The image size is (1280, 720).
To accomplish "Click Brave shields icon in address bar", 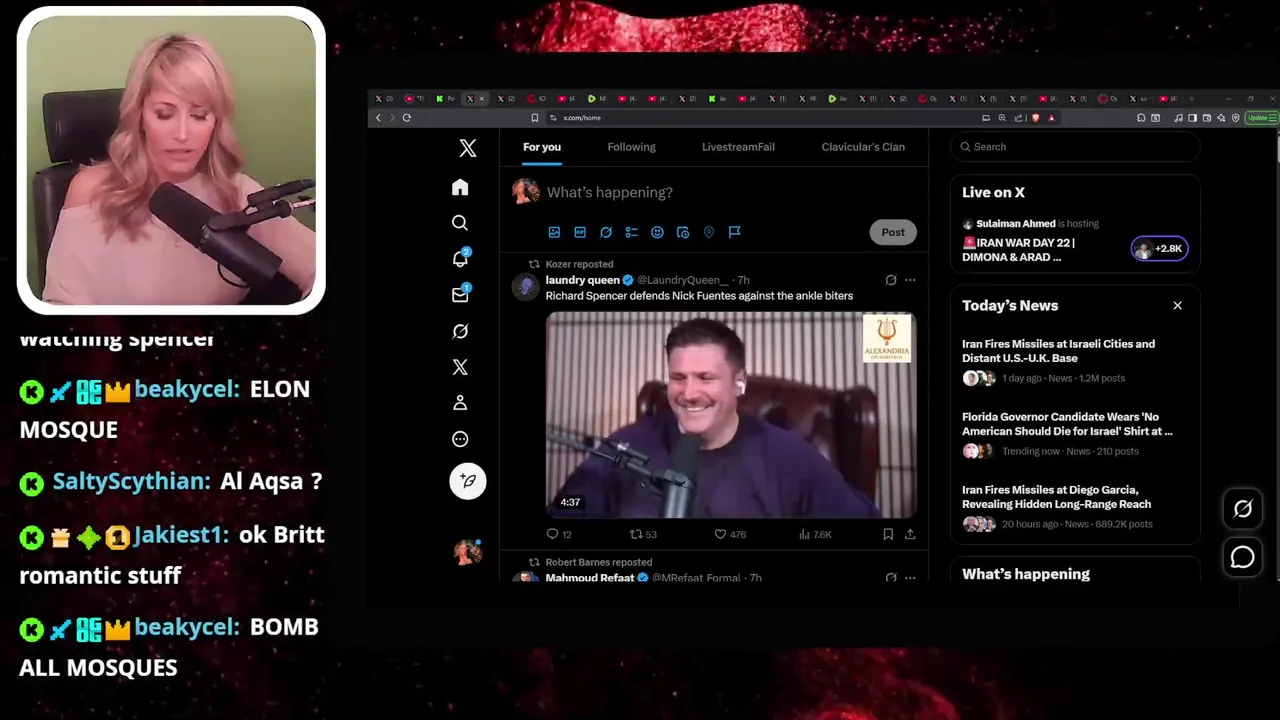I will [x=1036, y=118].
